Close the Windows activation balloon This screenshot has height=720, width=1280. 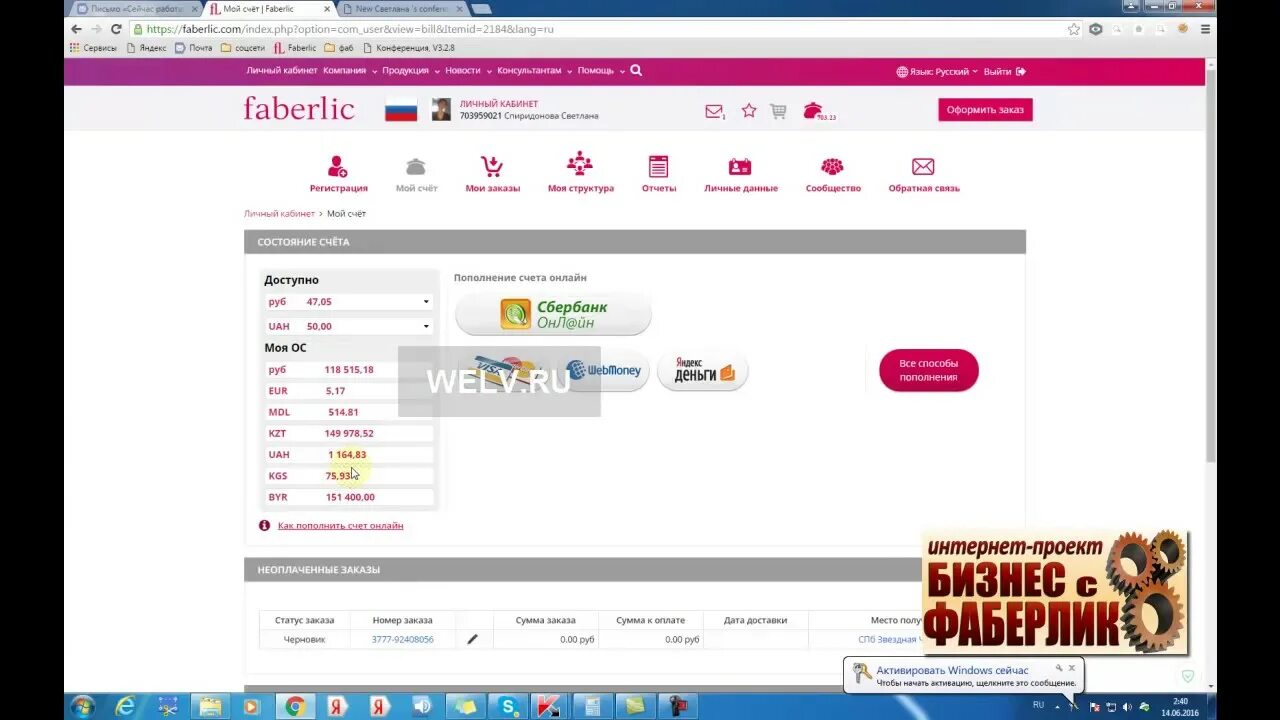point(1071,667)
